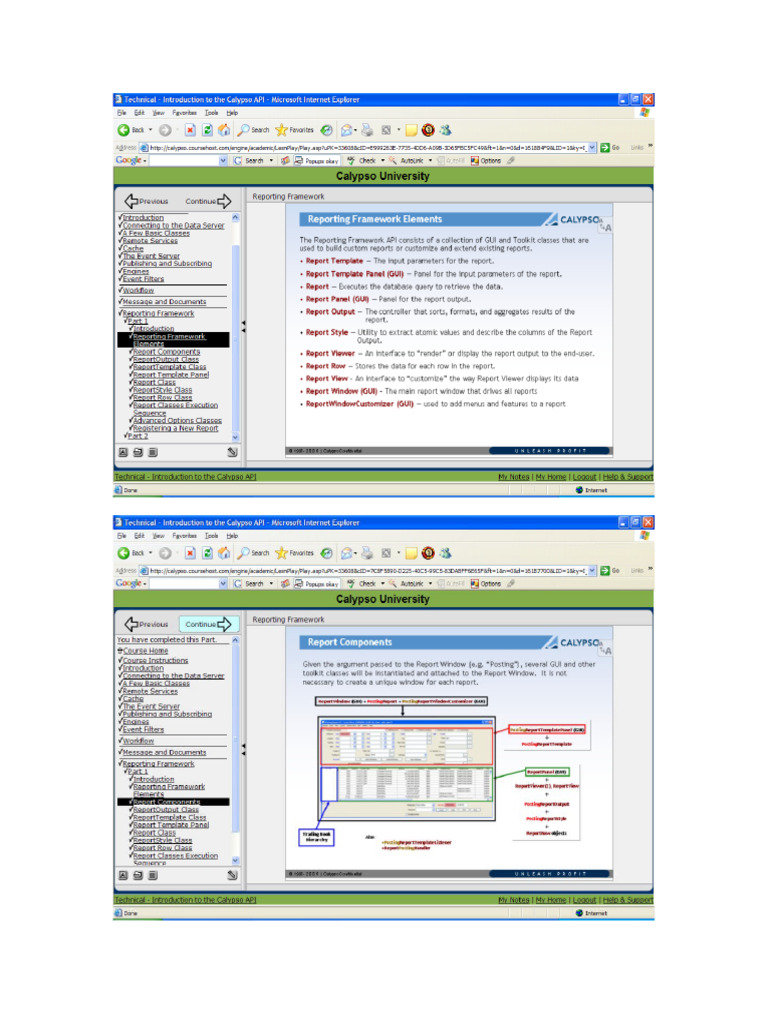
Task: Click the Home icon in the upper window
Action: point(224,130)
